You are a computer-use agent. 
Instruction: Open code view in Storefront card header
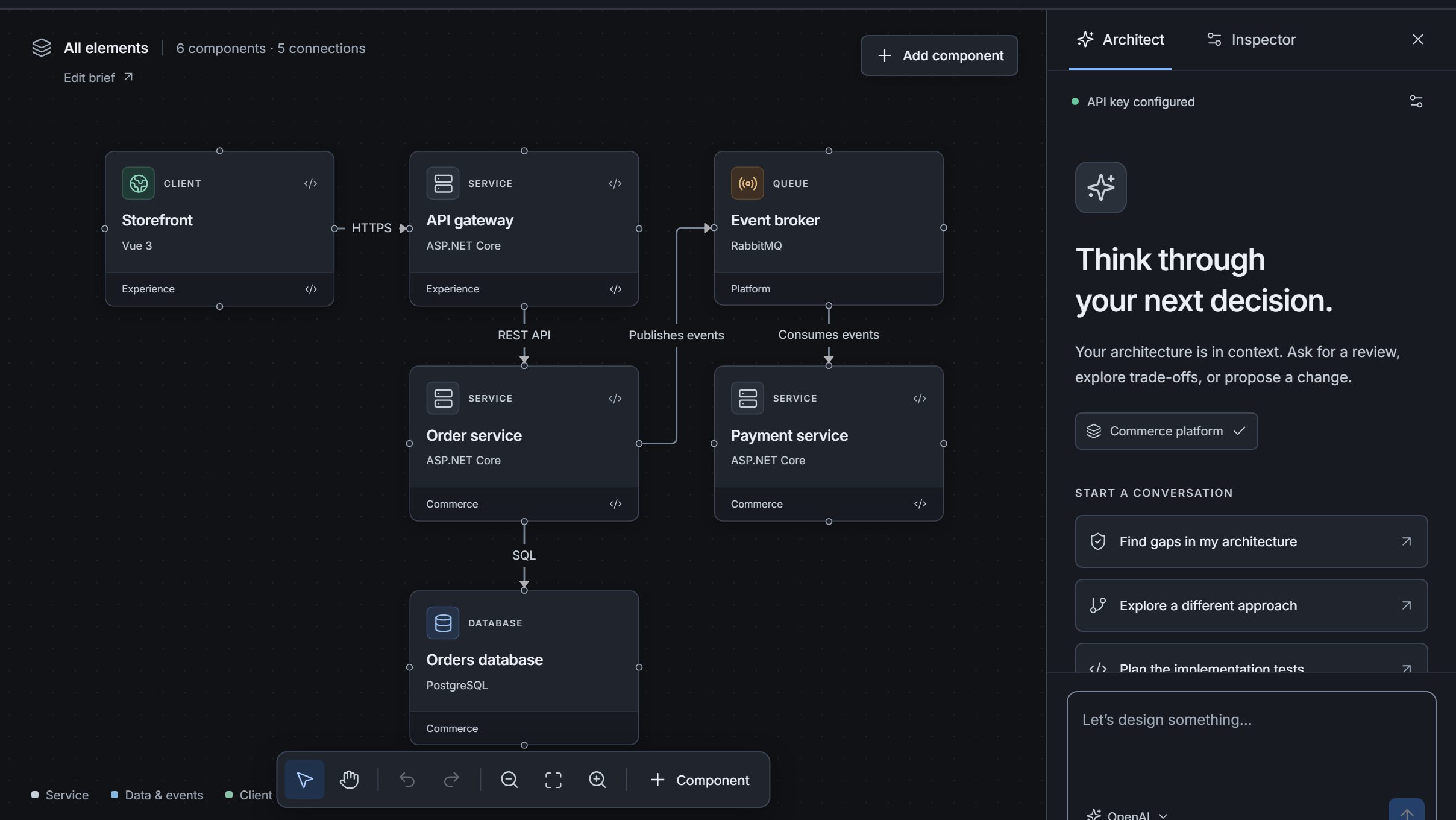click(x=310, y=183)
